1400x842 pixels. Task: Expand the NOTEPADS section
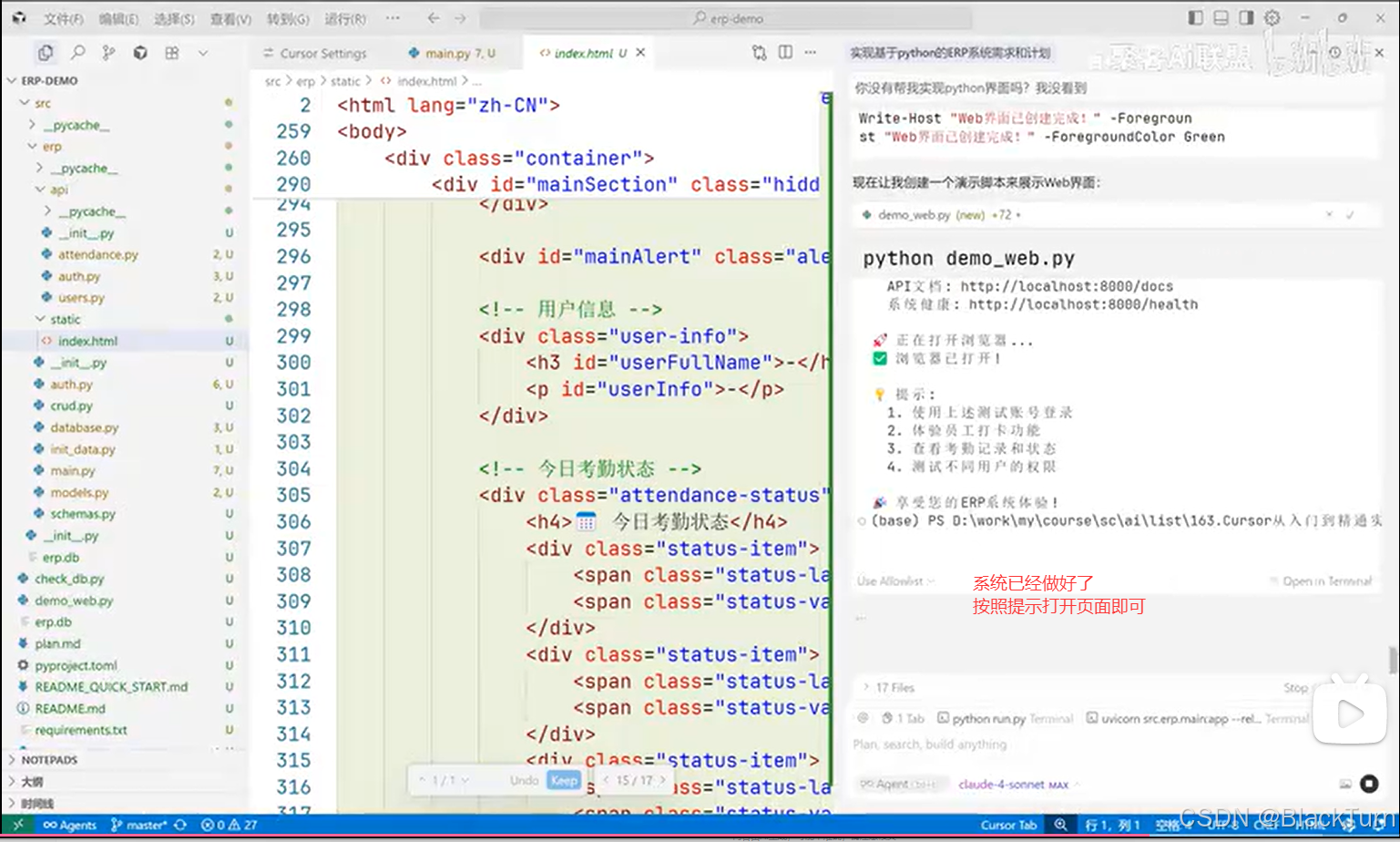pos(49,759)
